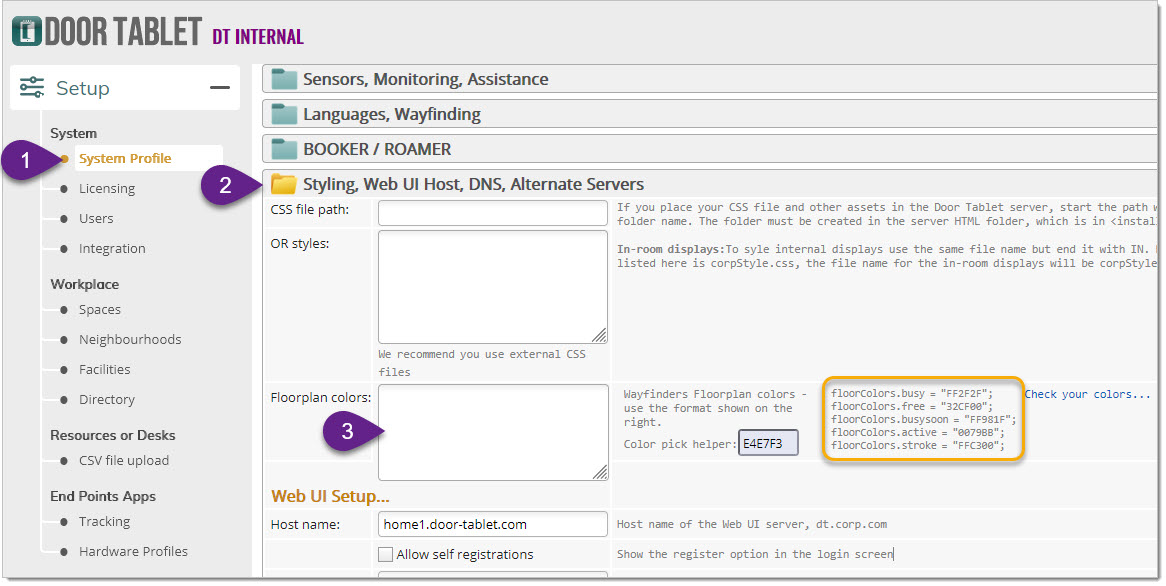Collapse the Setup menu with minus icon
This screenshot has width=1166, height=586.
pyautogui.click(x=219, y=88)
